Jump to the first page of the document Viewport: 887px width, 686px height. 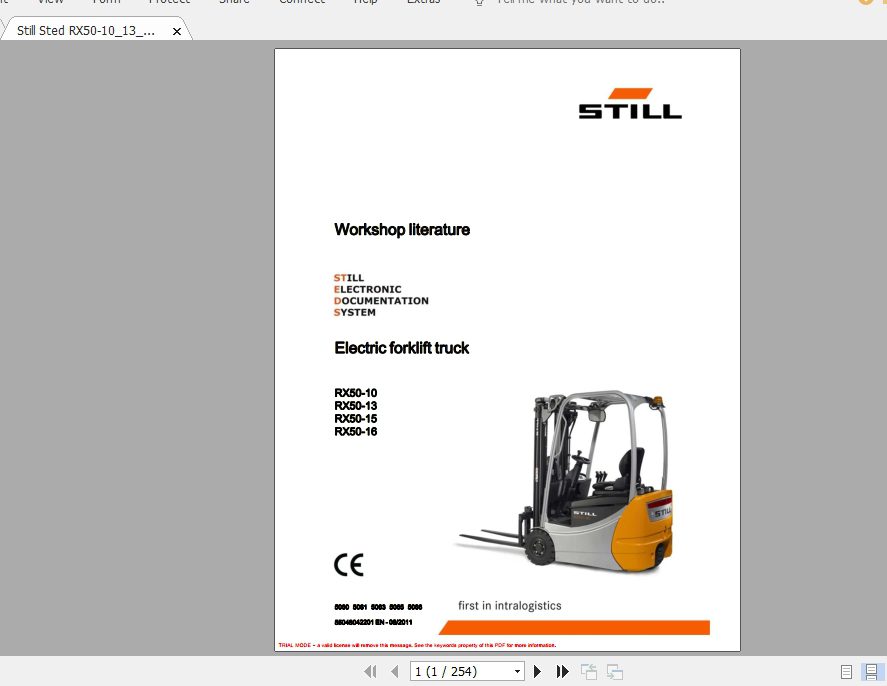(371, 671)
